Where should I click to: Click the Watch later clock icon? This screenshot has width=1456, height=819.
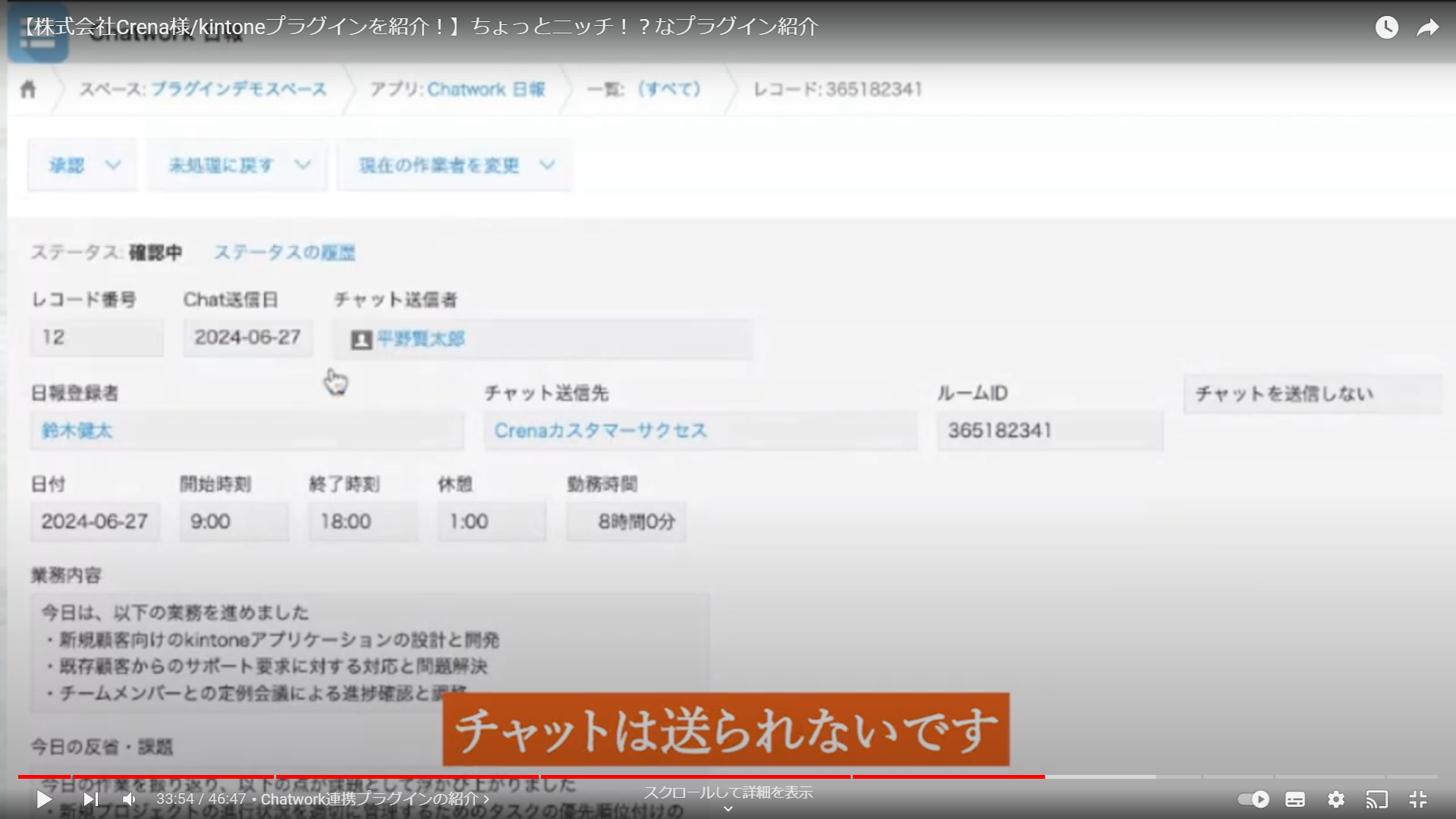1386,27
